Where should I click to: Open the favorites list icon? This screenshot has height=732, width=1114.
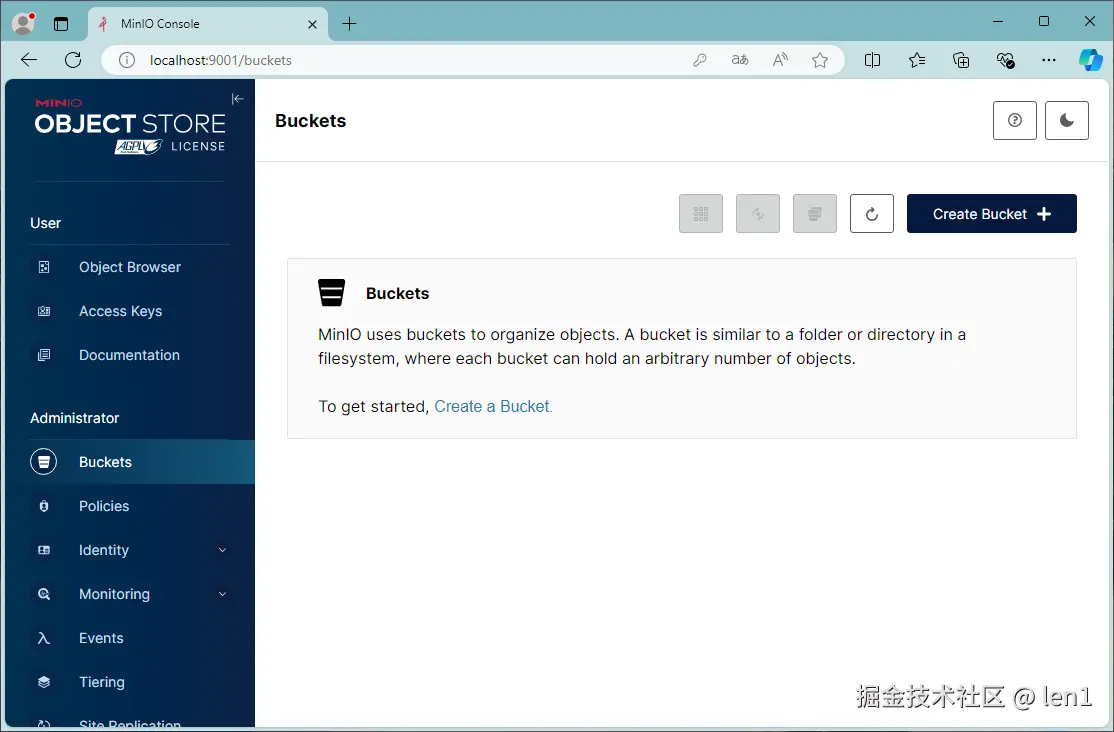click(x=916, y=60)
